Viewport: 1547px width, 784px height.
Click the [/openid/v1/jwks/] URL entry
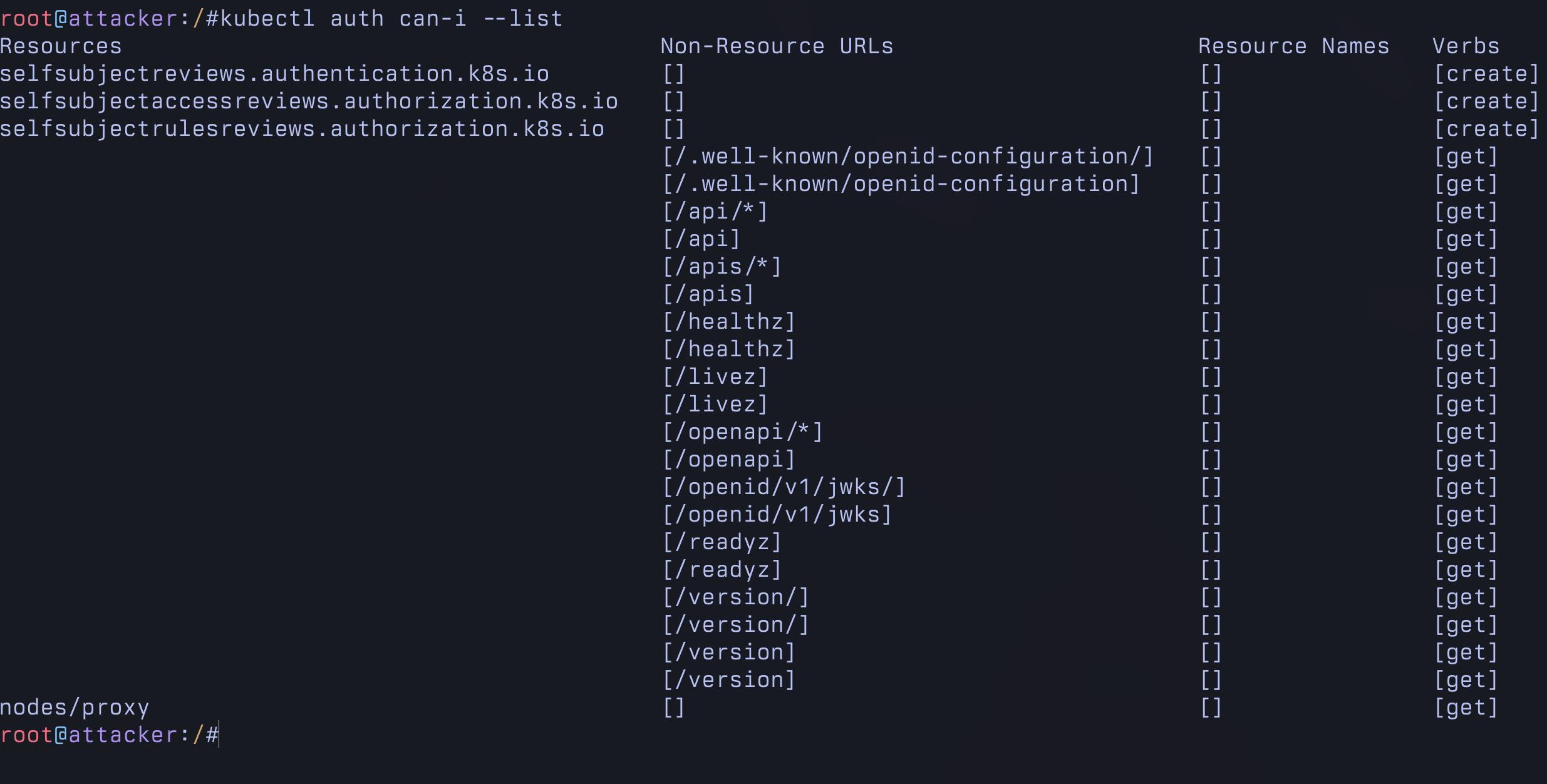click(x=784, y=487)
